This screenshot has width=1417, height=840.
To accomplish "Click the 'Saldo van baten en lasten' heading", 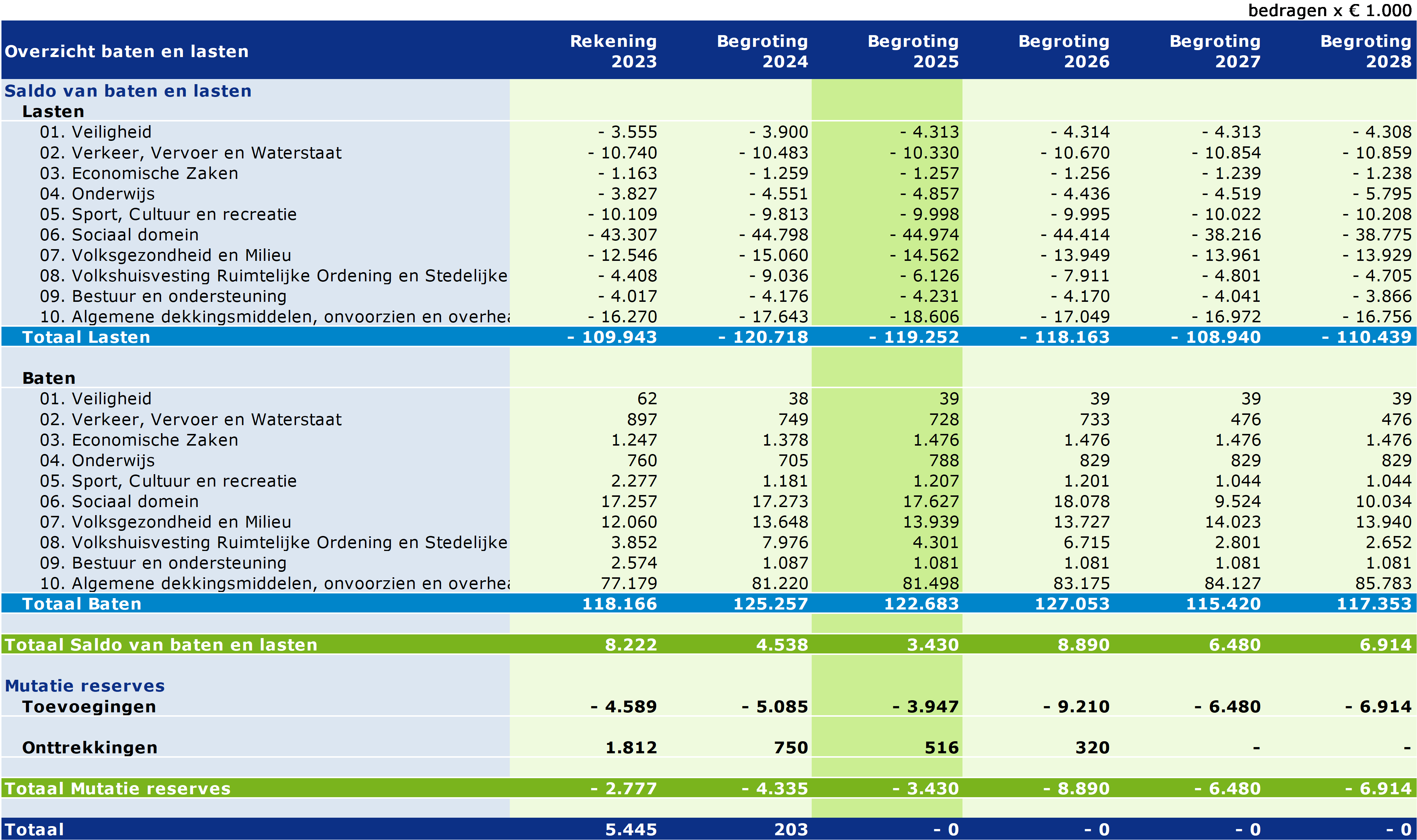I will (x=128, y=91).
